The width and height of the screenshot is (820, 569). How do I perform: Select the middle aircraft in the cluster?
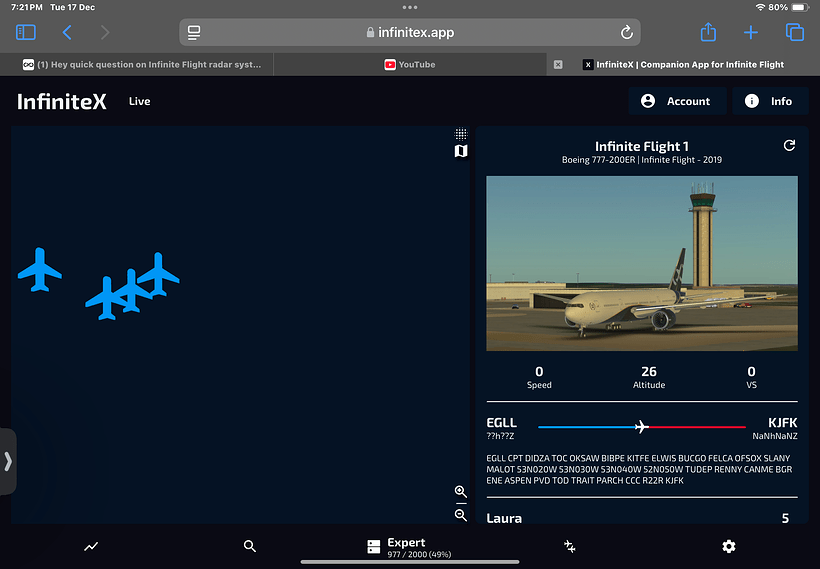click(x=132, y=289)
